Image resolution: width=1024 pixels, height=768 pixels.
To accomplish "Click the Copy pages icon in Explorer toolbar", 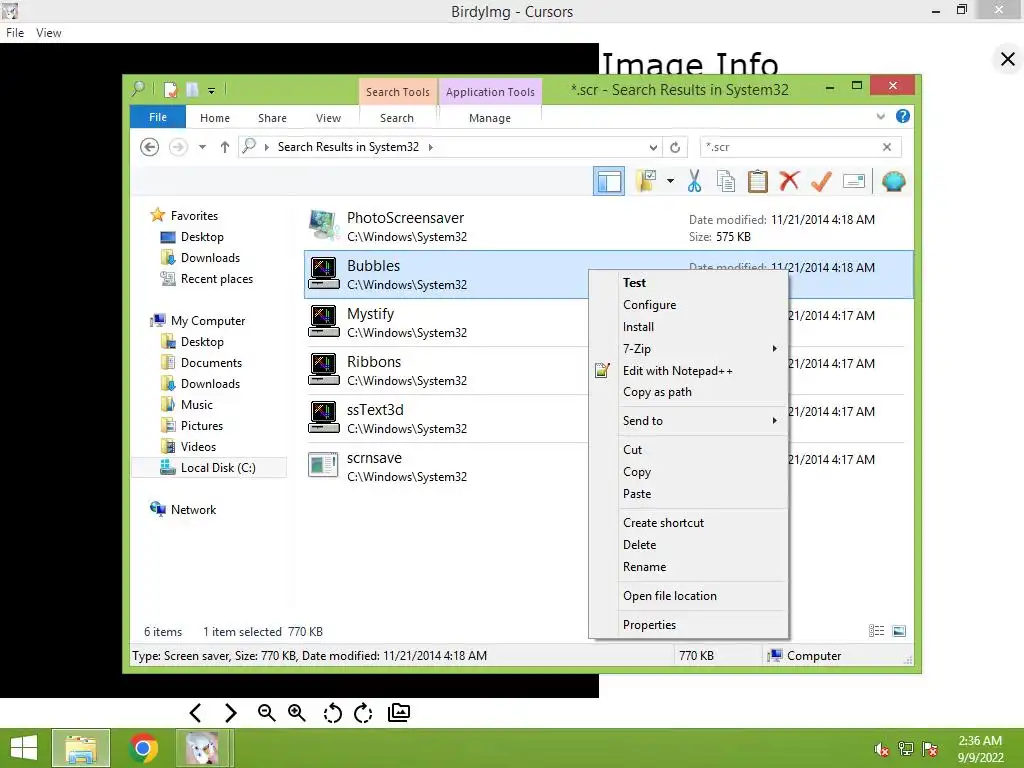I will coord(726,182).
